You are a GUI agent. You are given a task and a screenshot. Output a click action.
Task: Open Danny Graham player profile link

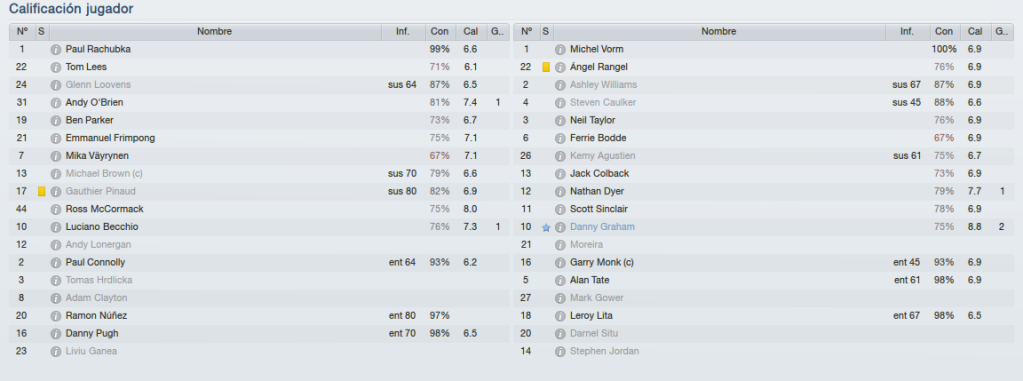click(602, 227)
